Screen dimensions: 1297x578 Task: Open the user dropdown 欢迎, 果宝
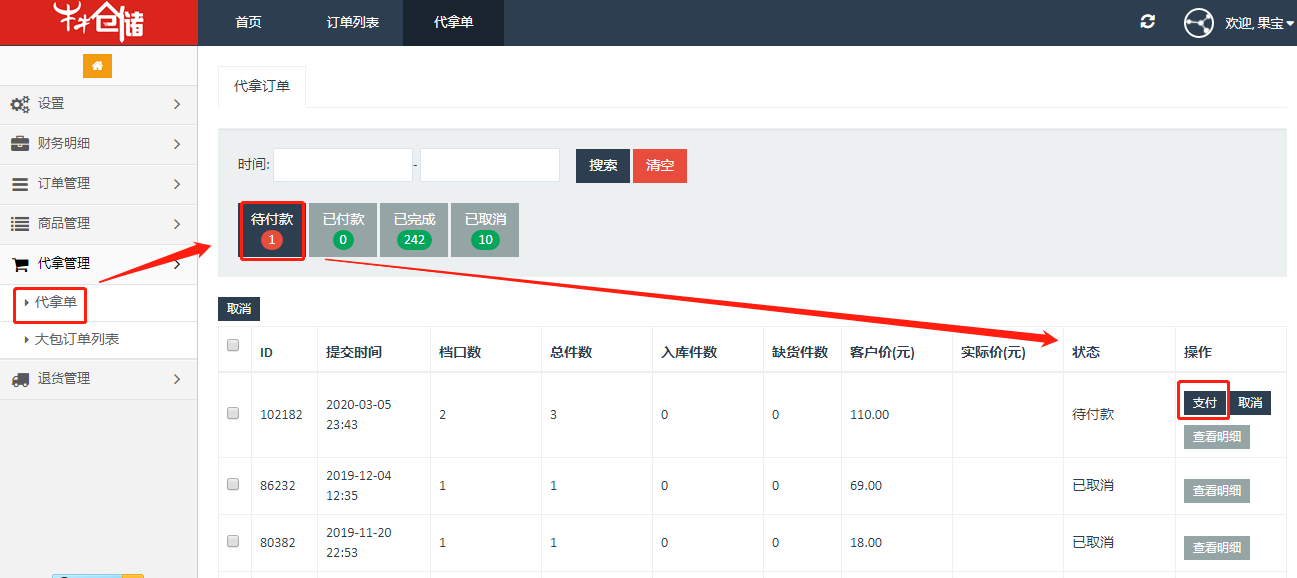[1259, 23]
